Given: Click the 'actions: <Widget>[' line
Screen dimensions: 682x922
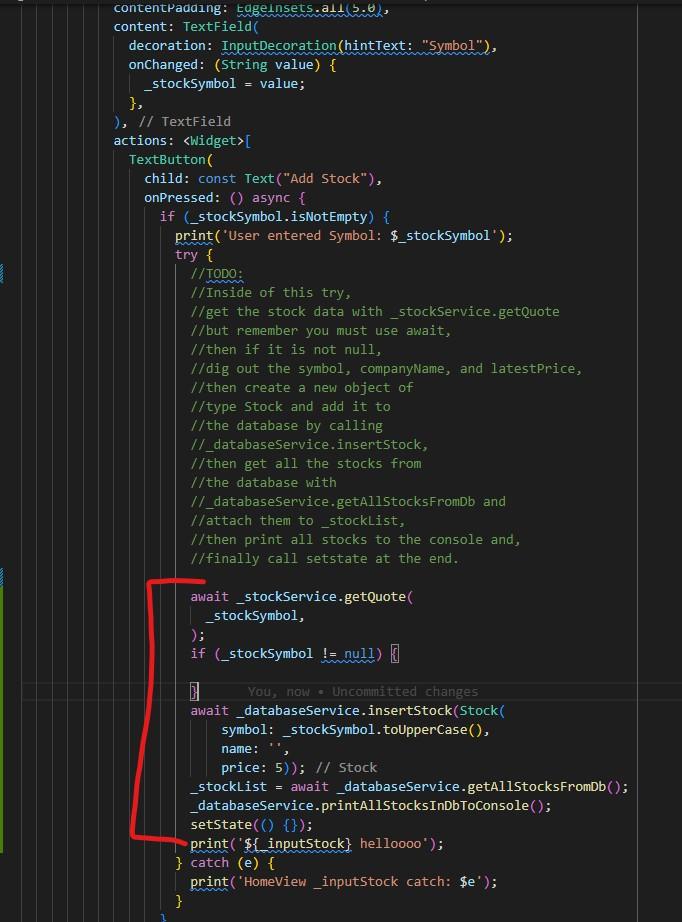Looking at the screenshot, I should click(x=182, y=141).
